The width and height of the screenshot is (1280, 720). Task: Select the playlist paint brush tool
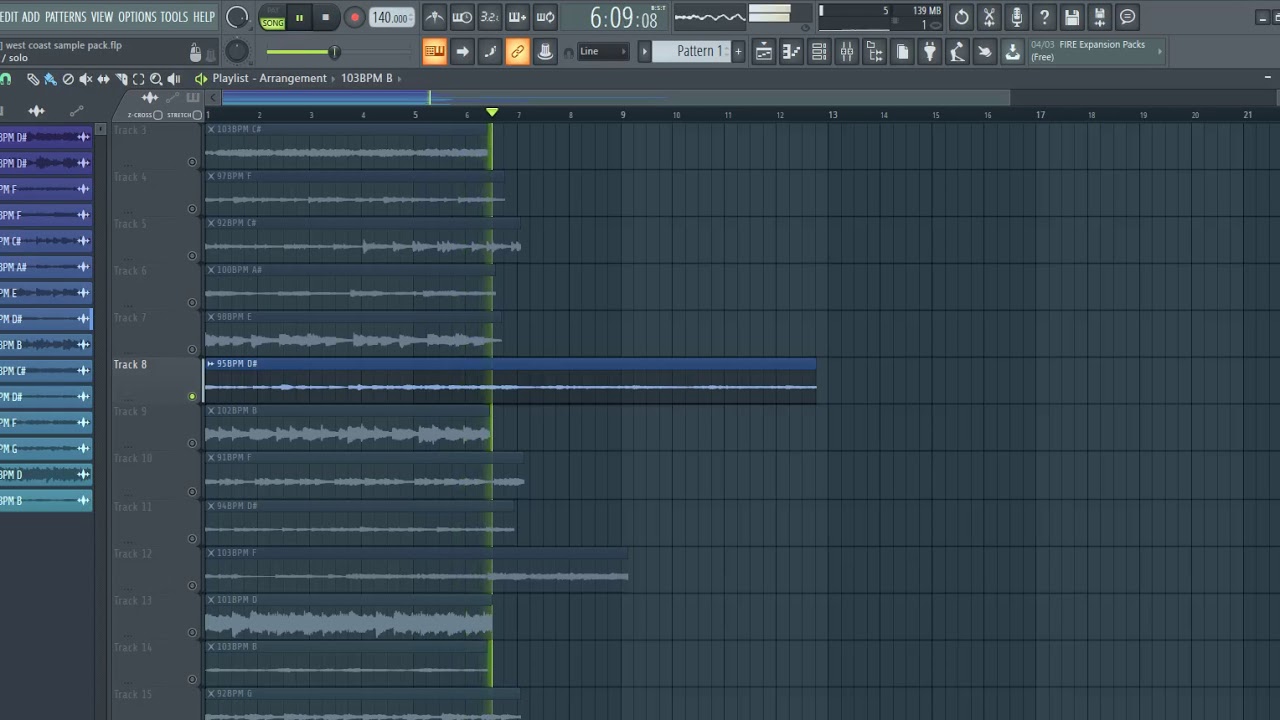50,79
